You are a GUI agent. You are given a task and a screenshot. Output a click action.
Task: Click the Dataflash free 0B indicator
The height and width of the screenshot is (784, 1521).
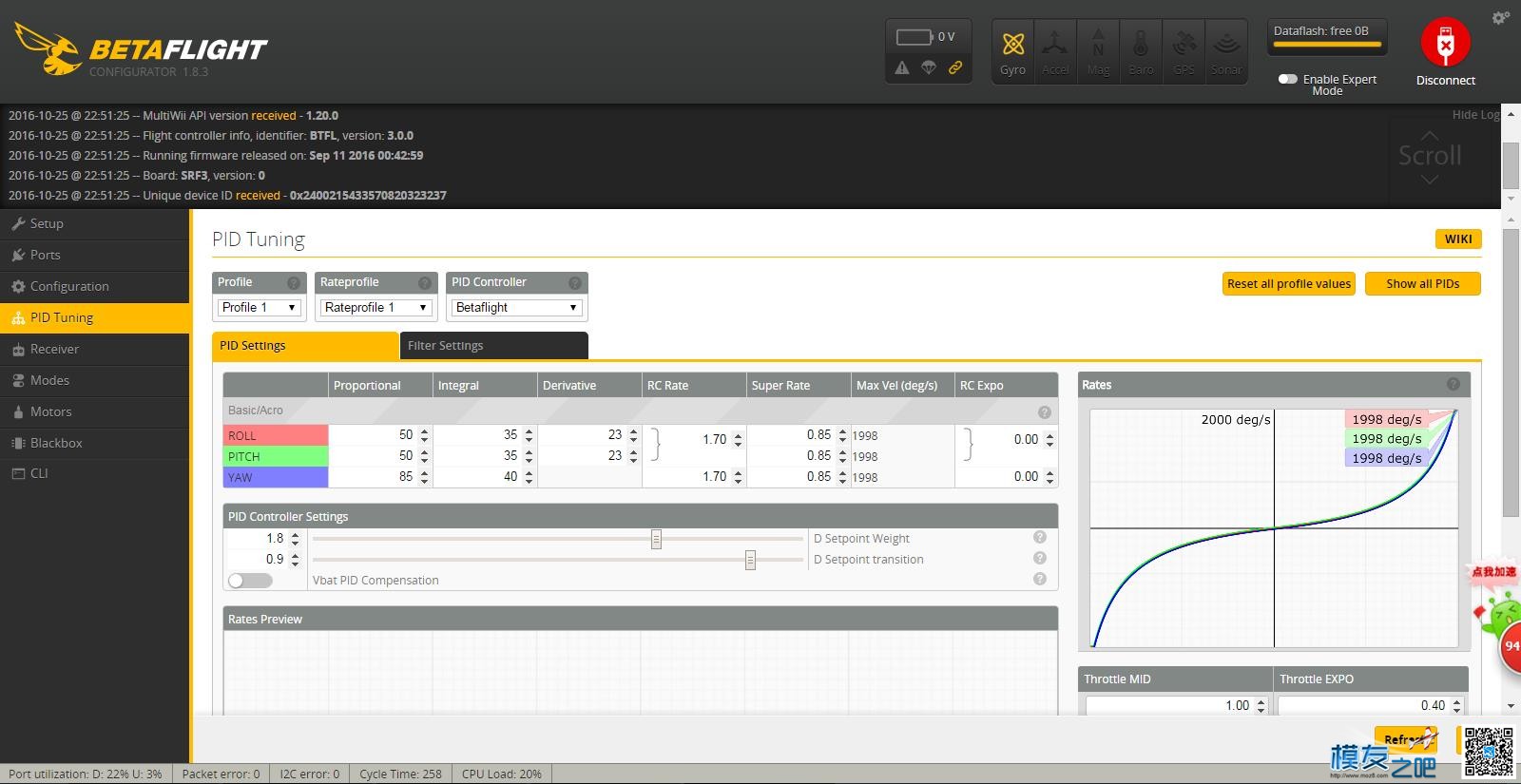pos(1327,36)
